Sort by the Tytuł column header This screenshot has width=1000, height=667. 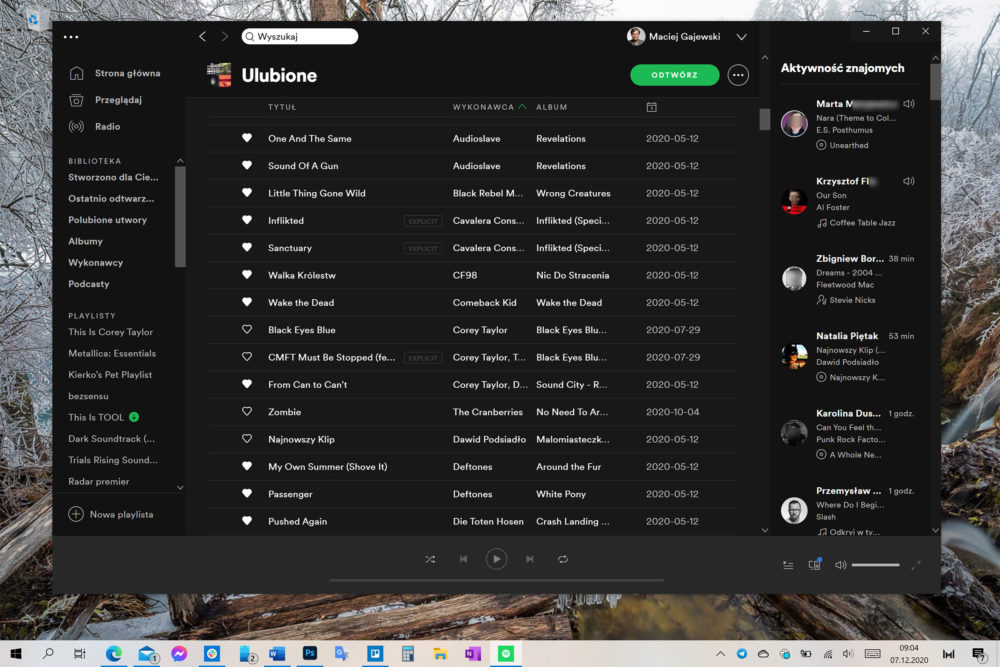282,107
